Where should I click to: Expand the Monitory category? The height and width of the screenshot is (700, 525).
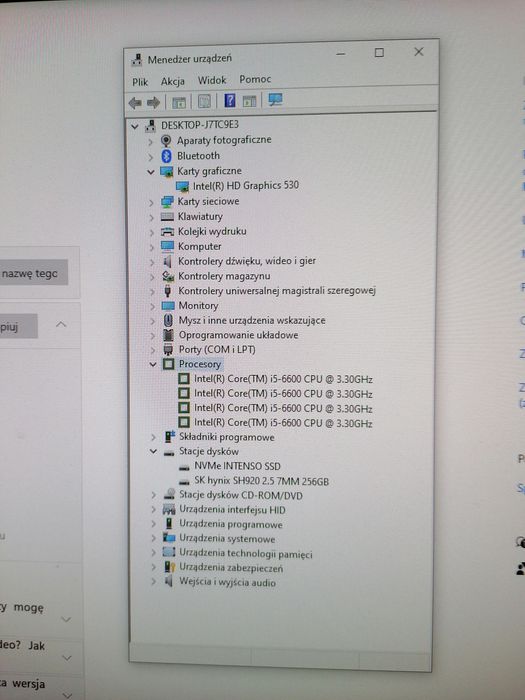152,307
